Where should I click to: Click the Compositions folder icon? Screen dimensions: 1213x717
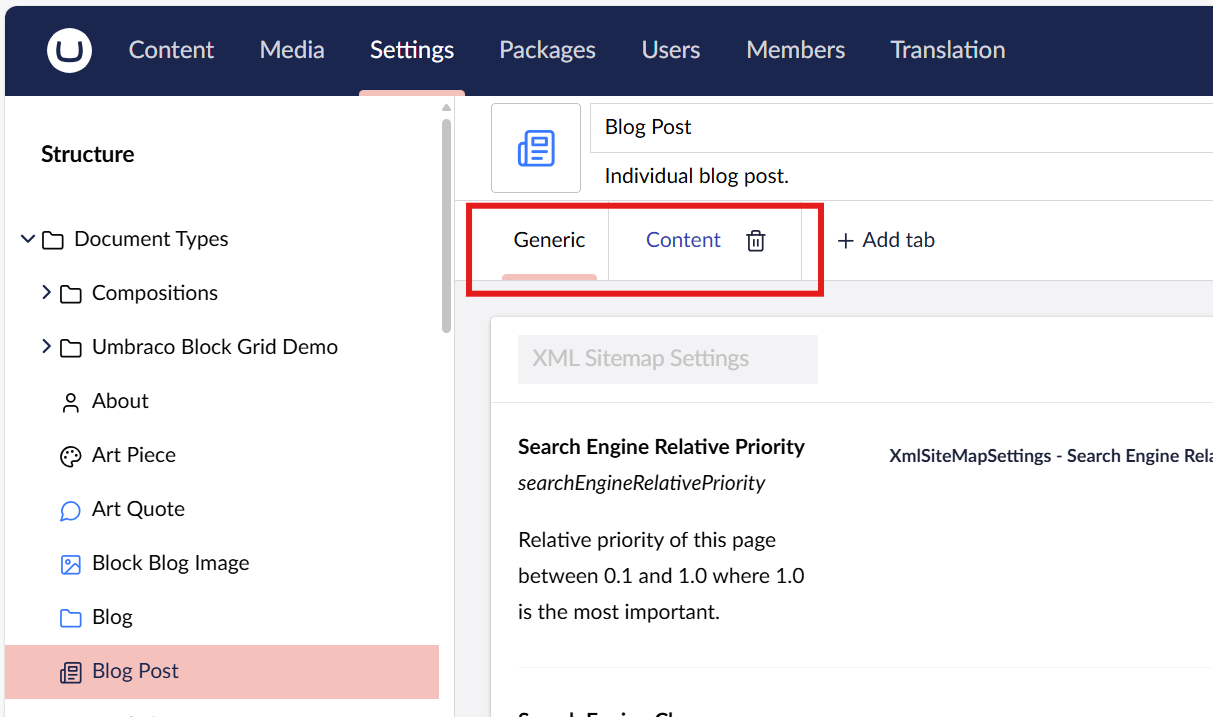tap(71, 294)
